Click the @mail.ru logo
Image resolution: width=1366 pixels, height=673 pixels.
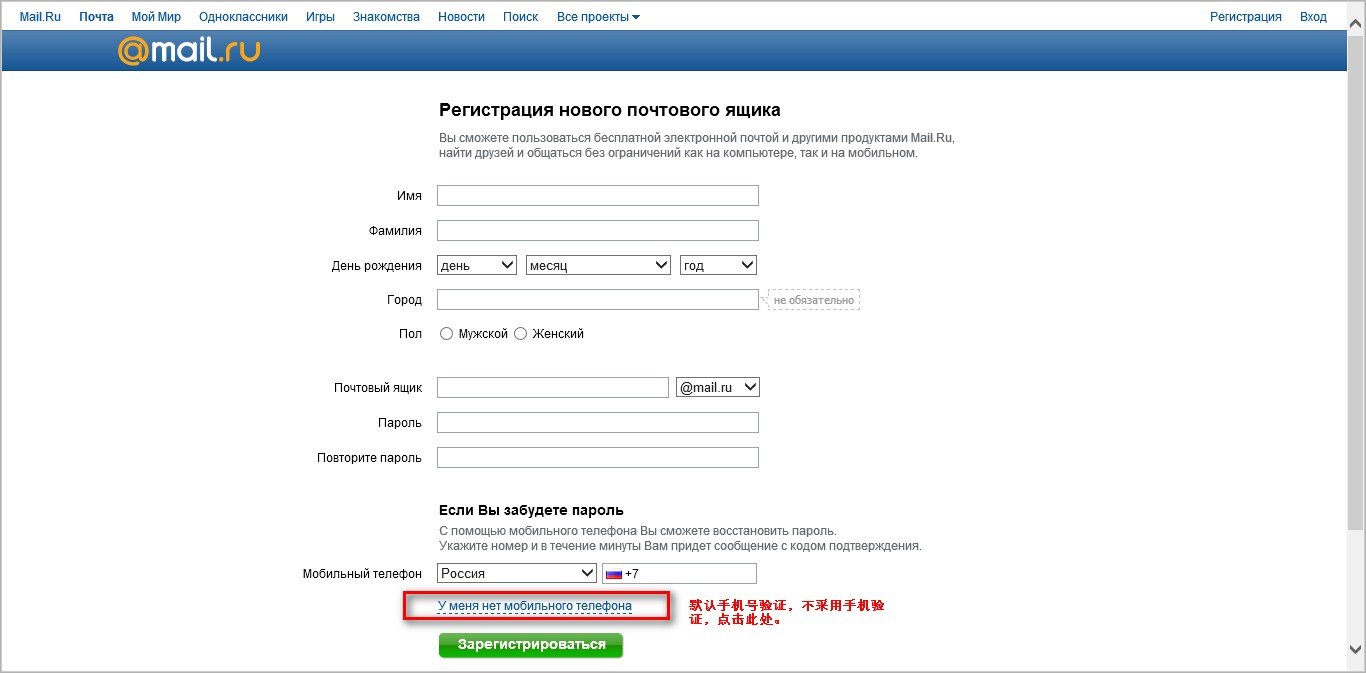coord(189,51)
